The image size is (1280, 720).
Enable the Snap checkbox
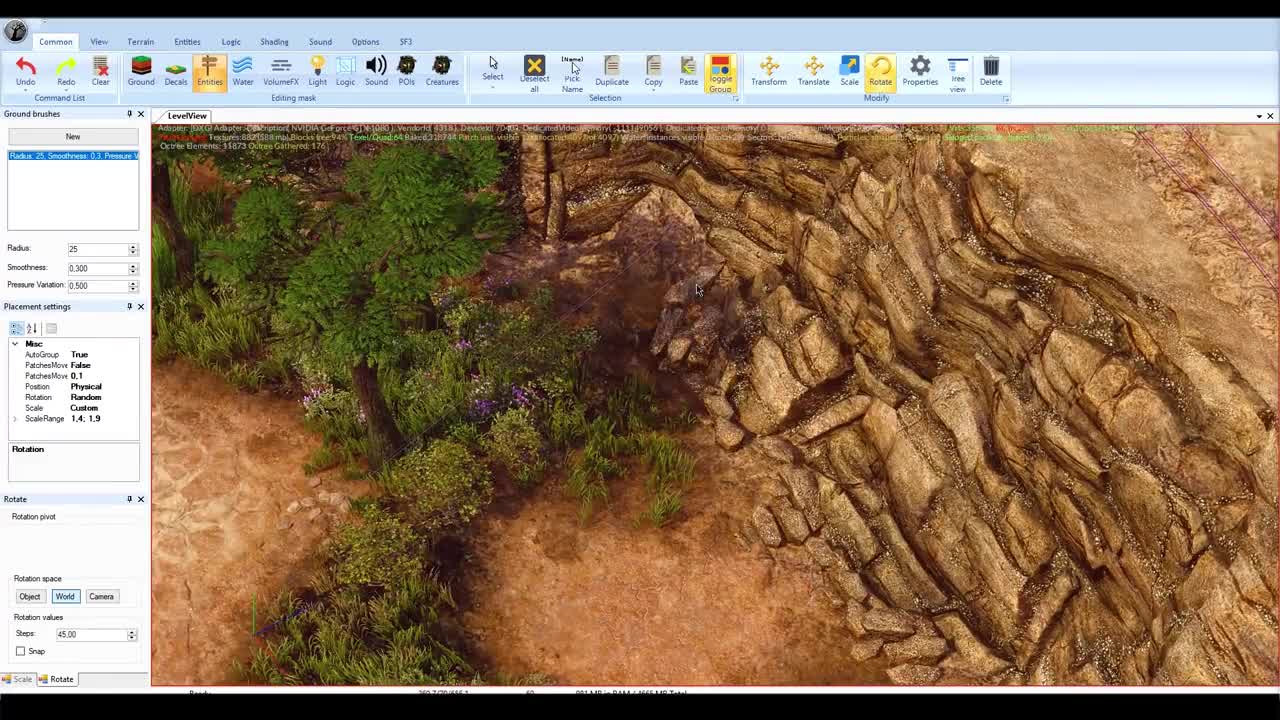click(x=20, y=651)
